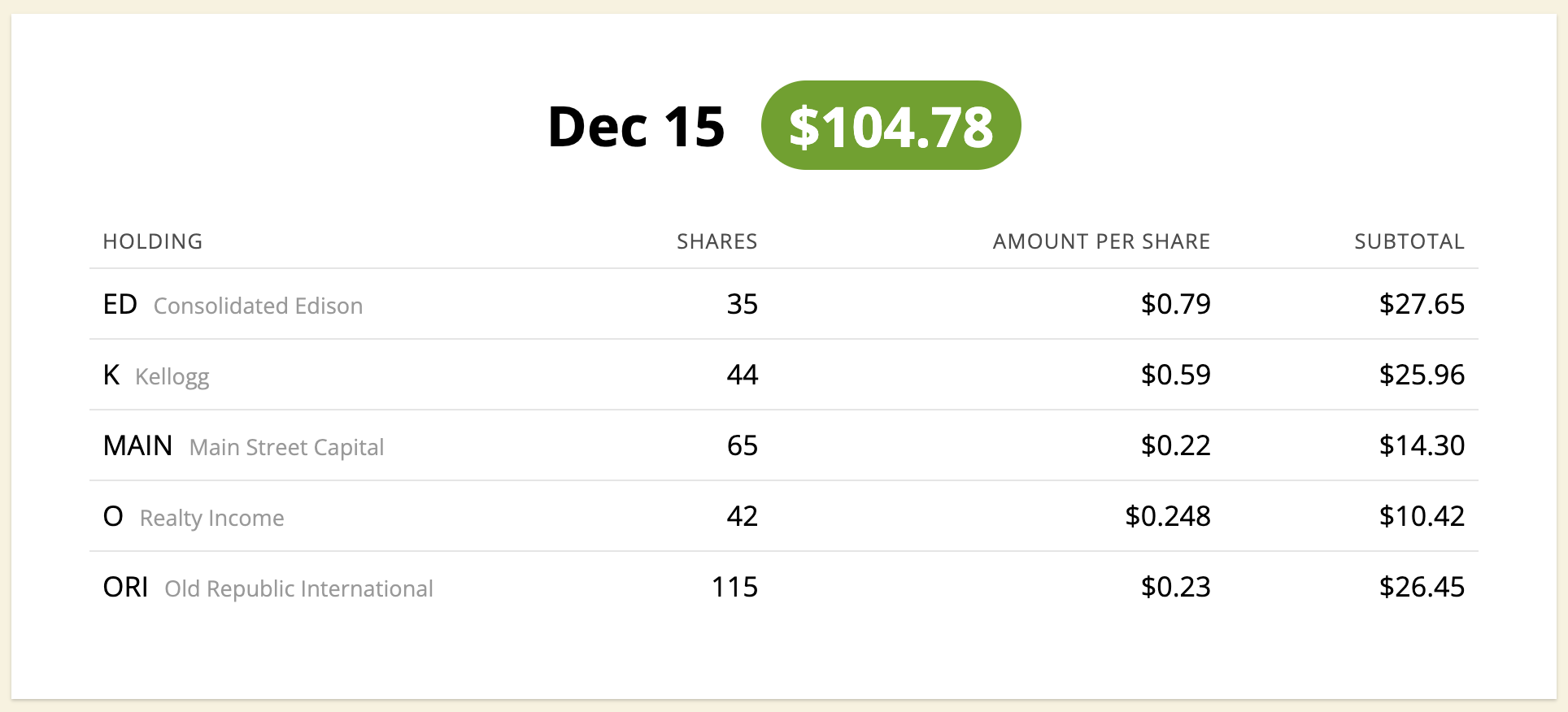Click the Kellogg company name
The height and width of the screenshot is (712, 1568).
[x=172, y=377]
